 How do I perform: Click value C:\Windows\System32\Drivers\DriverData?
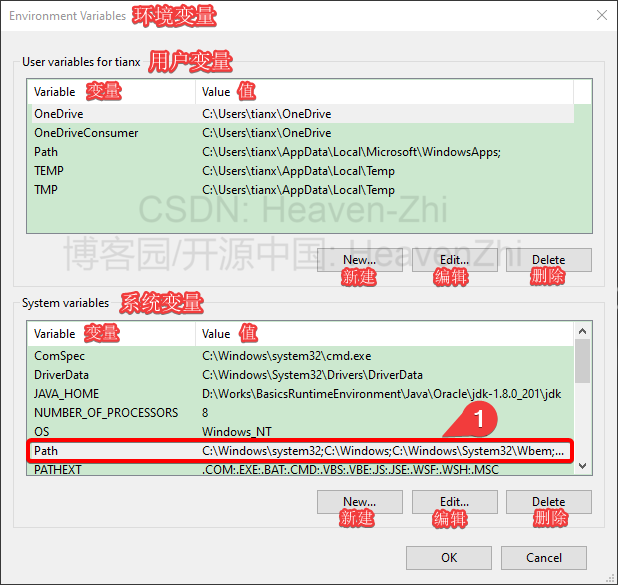312,375
